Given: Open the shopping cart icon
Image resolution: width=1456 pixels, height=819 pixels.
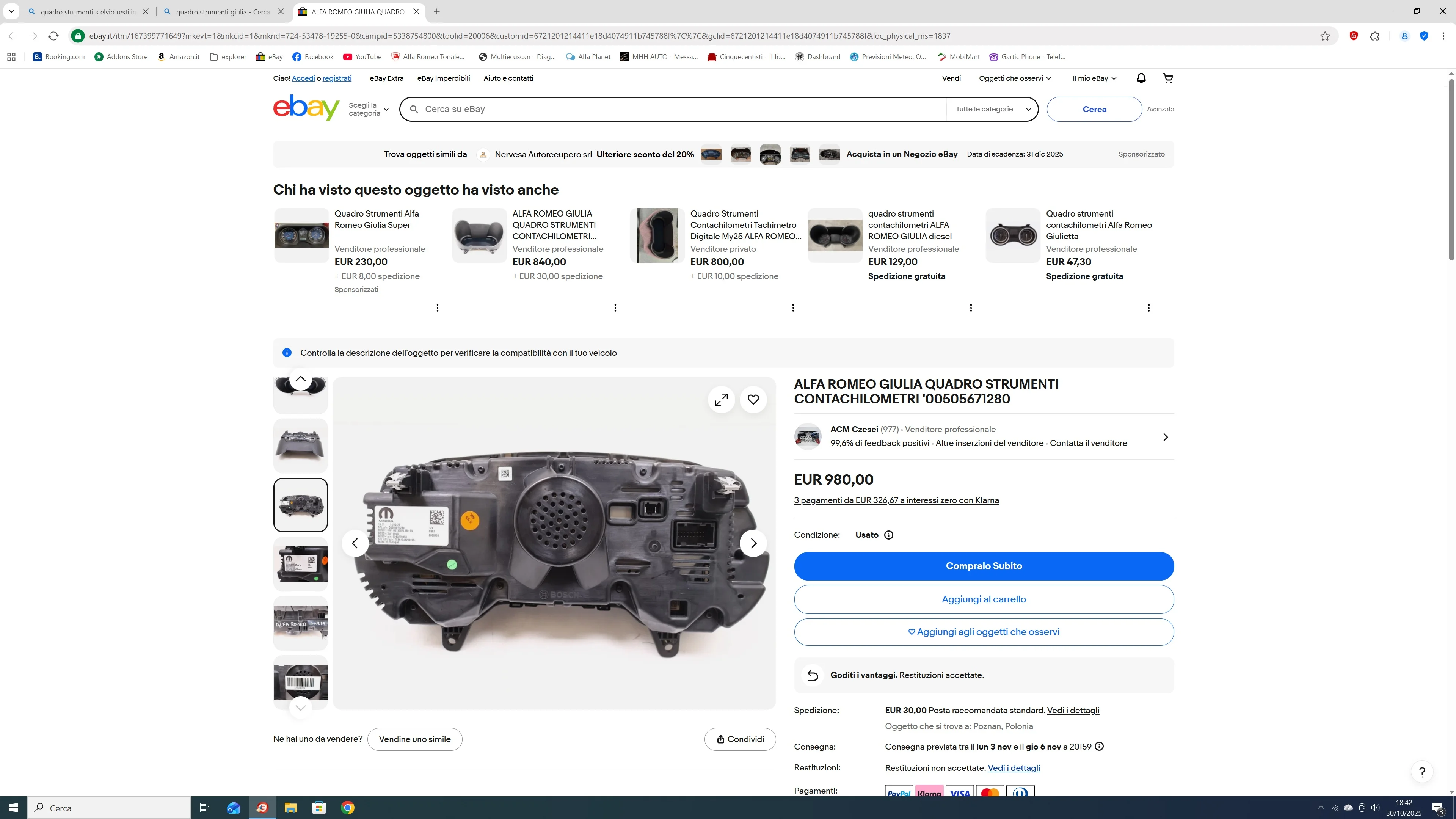Looking at the screenshot, I should coord(1168,78).
